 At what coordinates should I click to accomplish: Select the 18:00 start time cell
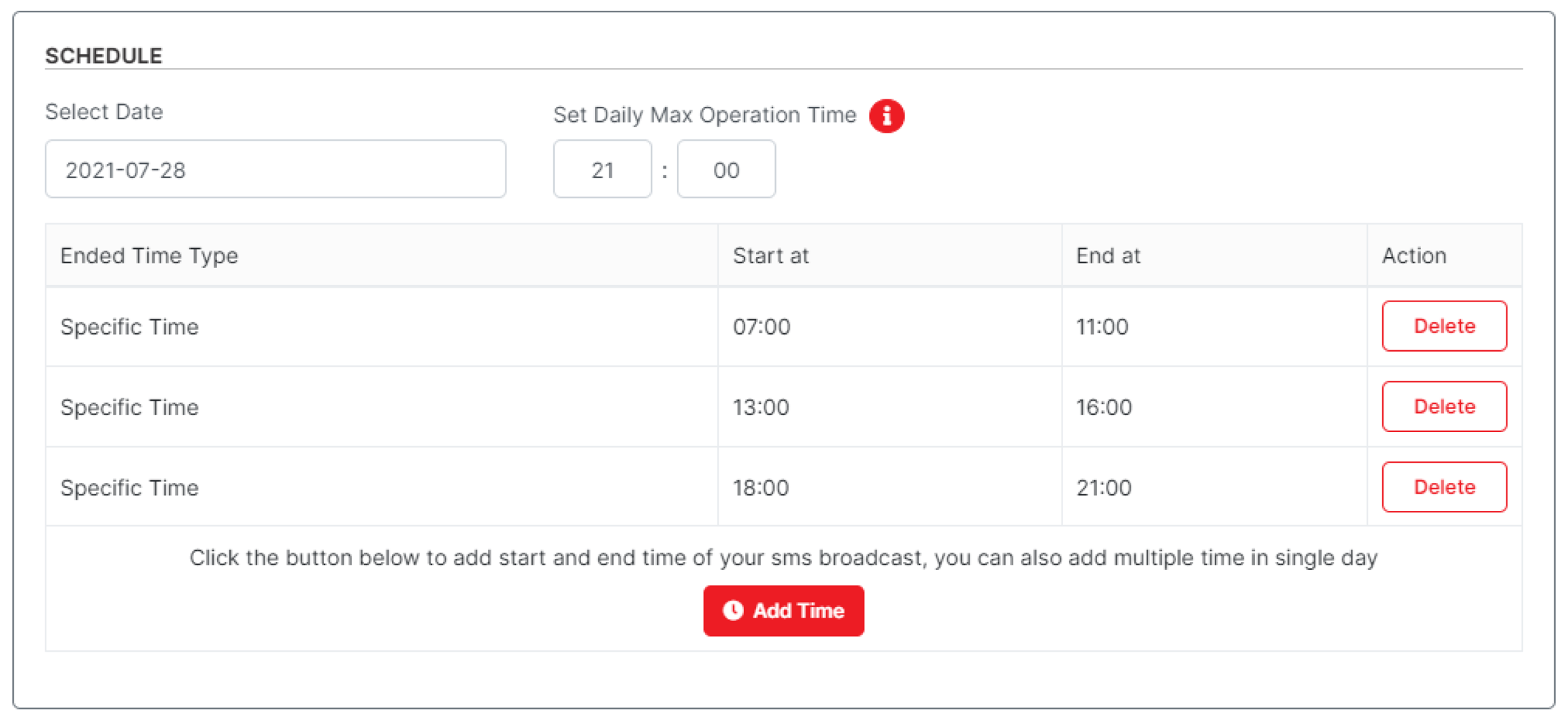click(x=761, y=488)
